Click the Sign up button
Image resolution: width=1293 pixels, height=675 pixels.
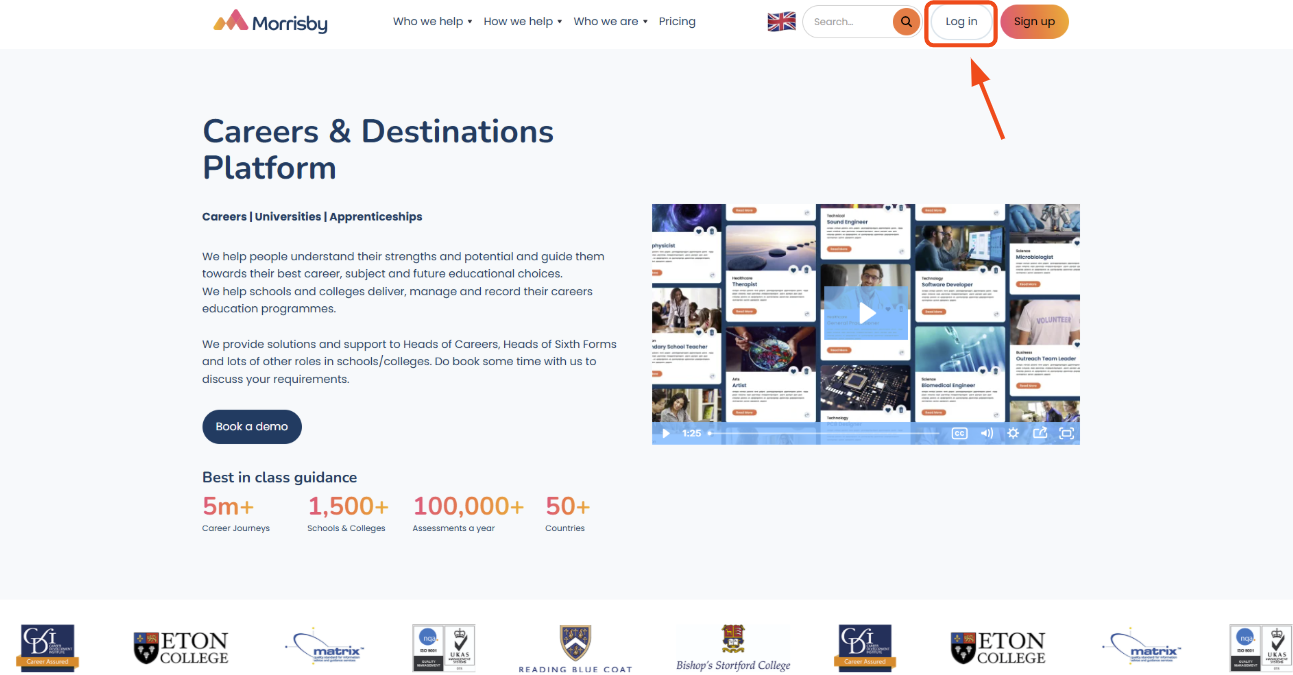1034,22
